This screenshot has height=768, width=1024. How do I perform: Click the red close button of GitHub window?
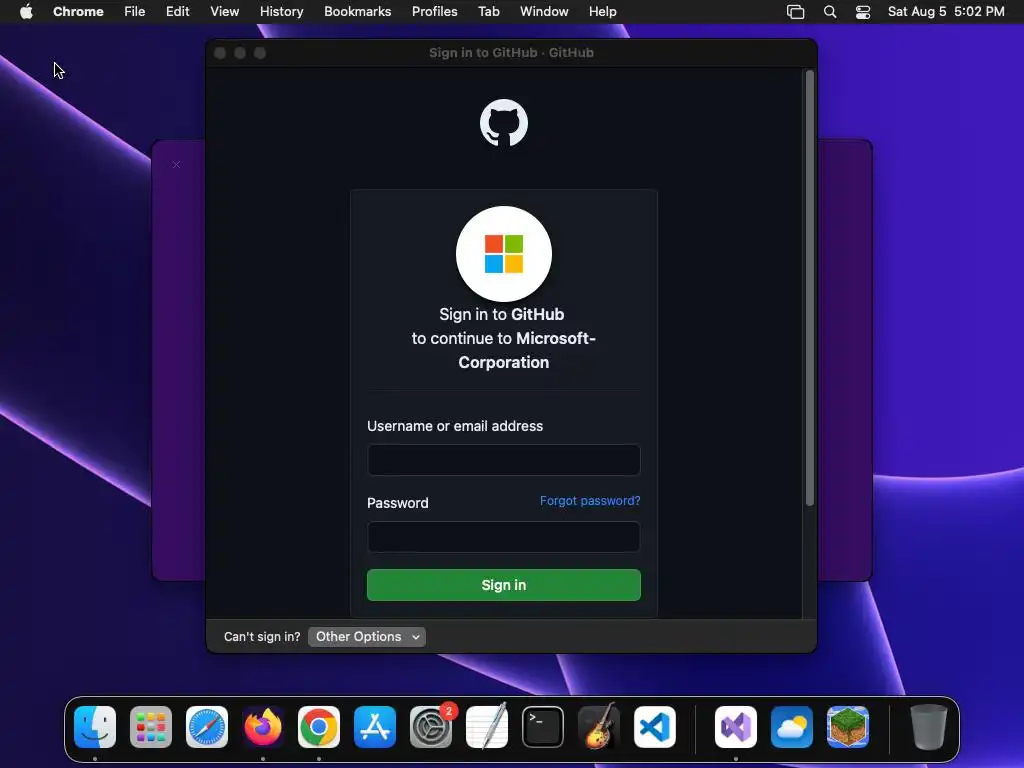pos(220,53)
